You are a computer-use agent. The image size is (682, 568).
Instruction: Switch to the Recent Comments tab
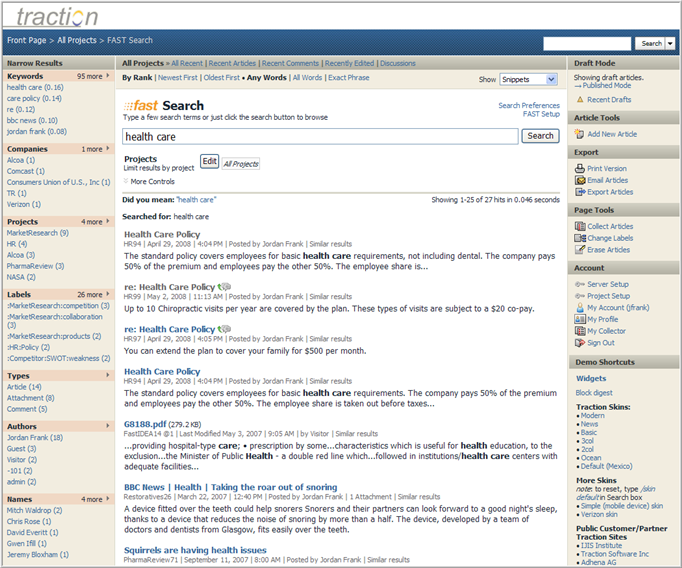(x=290, y=63)
